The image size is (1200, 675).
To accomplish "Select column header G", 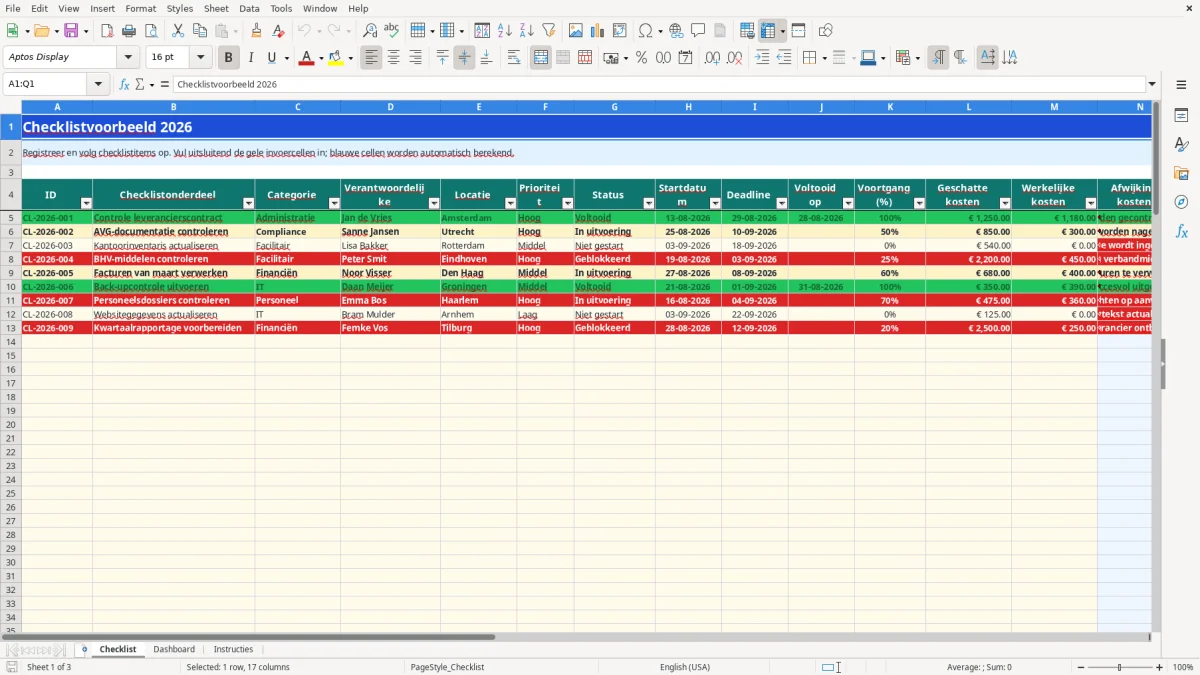I will [614, 107].
